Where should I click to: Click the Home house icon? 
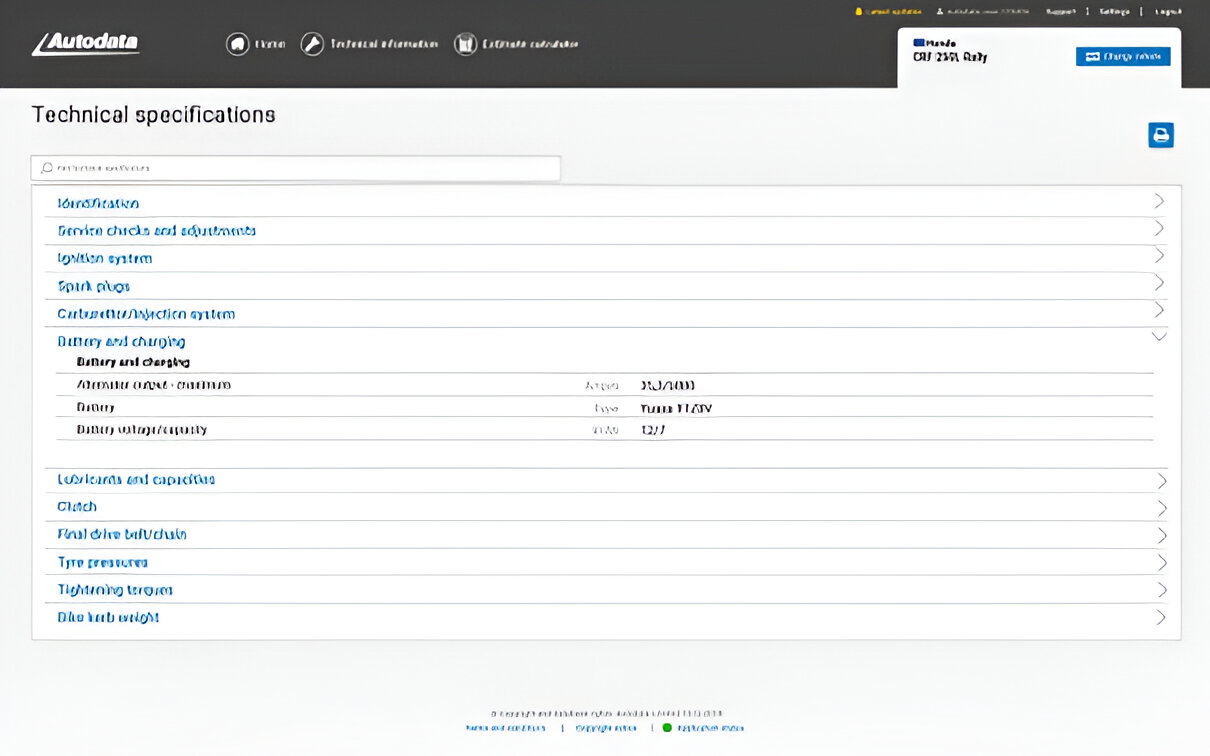(x=237, y=44)
